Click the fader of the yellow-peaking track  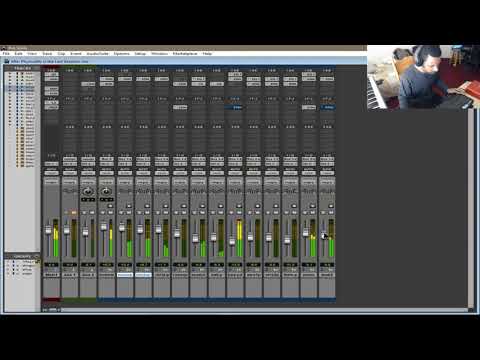coord(232,241)
